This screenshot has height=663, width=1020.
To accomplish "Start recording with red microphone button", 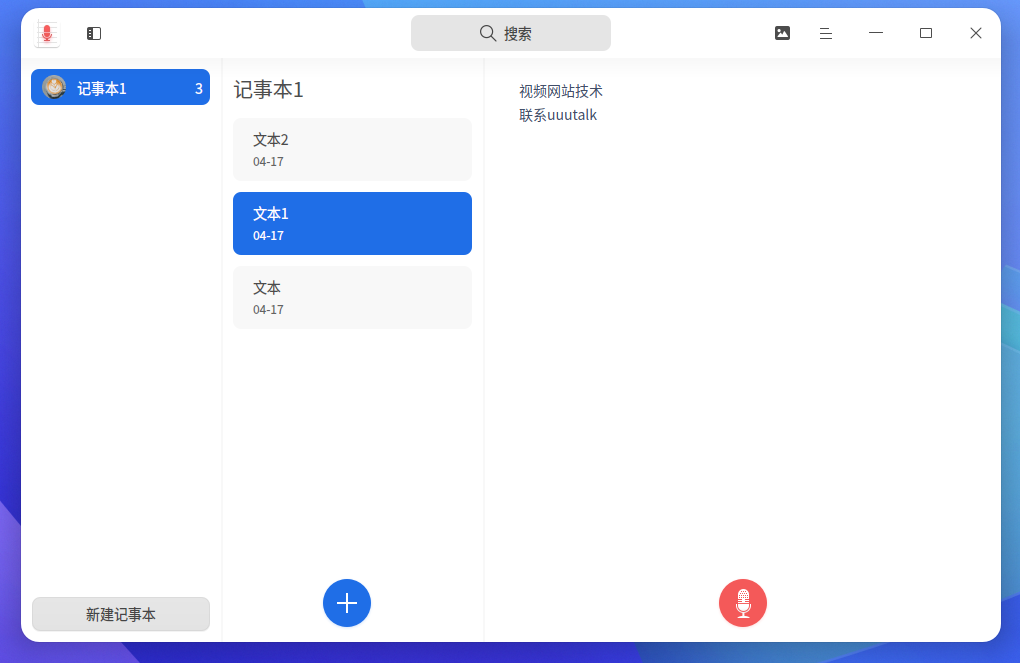I will tap(743, 603).
